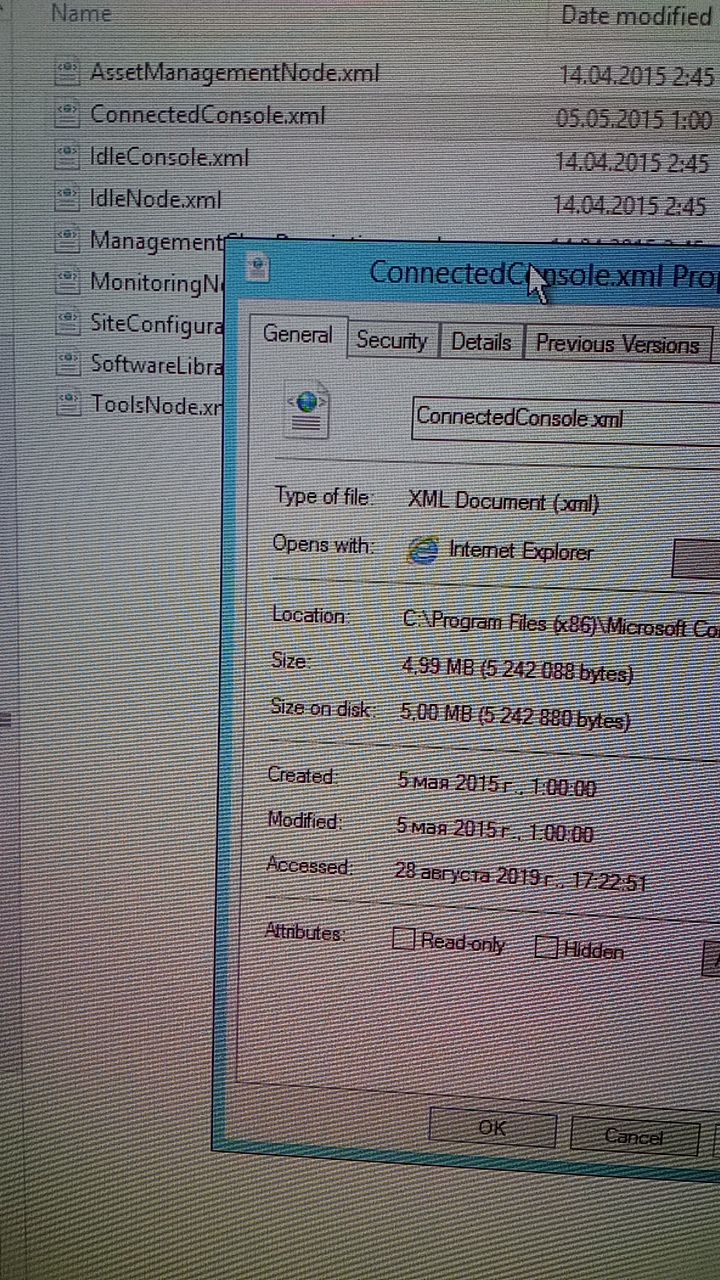Select the SiteConfigura file name
Screen dimensions: 720x1280
156,323
